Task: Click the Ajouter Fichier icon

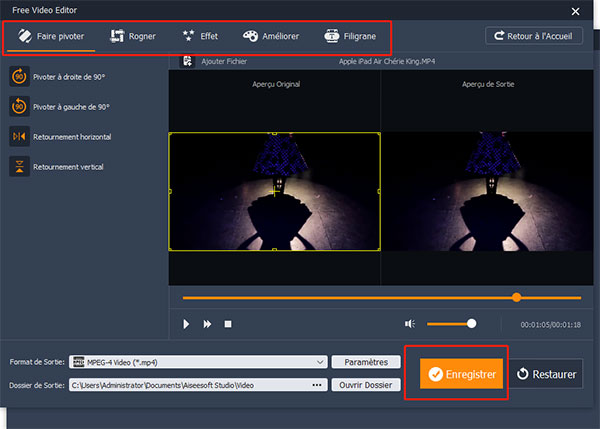Action: (186, 61)
